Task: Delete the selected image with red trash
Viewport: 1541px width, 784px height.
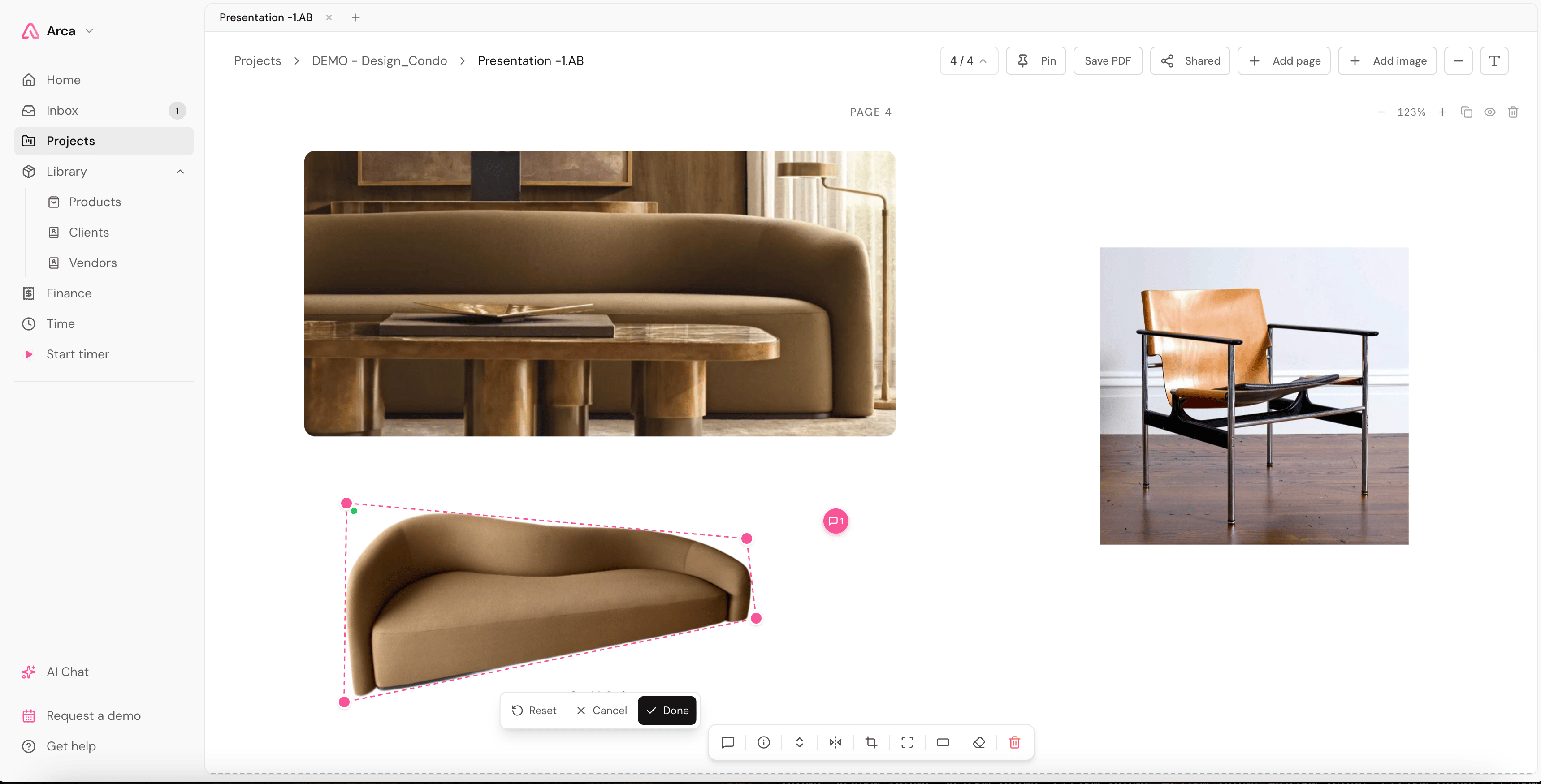Action: pyautogui.click(x=1015, y=742)
